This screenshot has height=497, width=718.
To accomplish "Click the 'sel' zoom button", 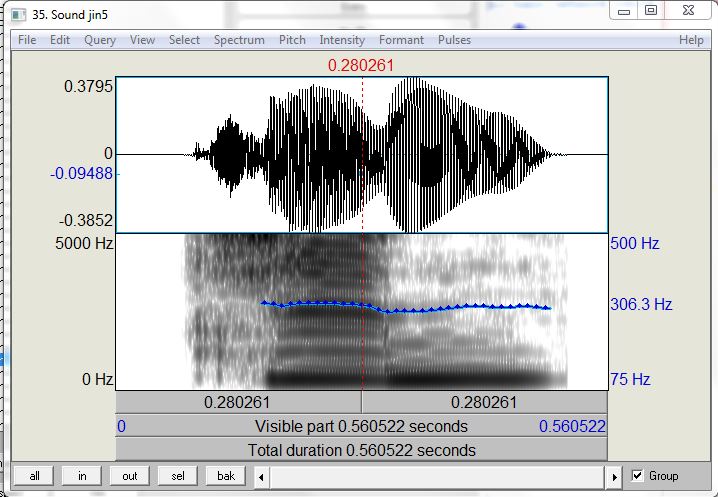I will pos(178,476).
